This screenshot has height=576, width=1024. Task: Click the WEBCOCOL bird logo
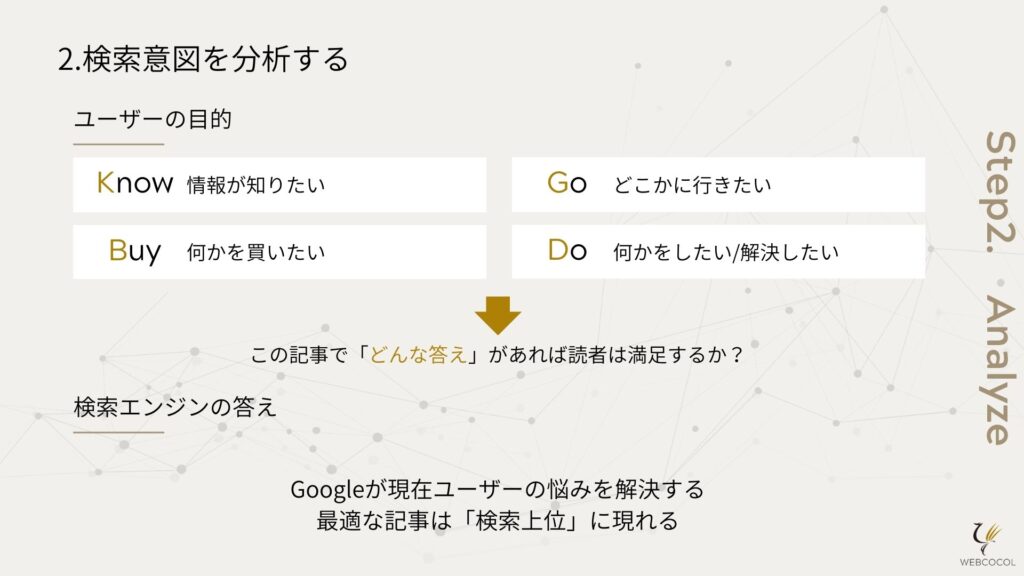click(x=987, y=538)
